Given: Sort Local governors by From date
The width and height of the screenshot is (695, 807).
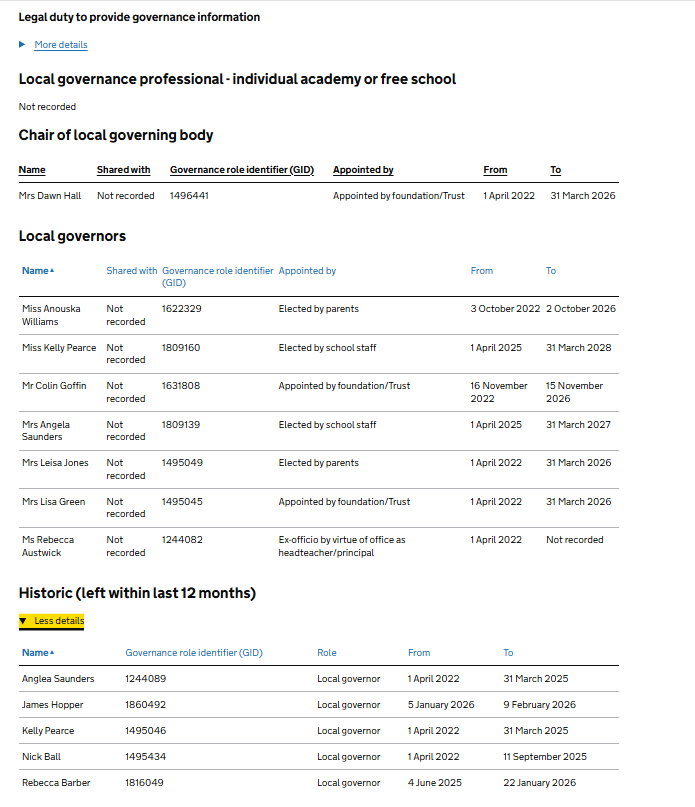Looking at the screenshot, I should tap(482, 271).
